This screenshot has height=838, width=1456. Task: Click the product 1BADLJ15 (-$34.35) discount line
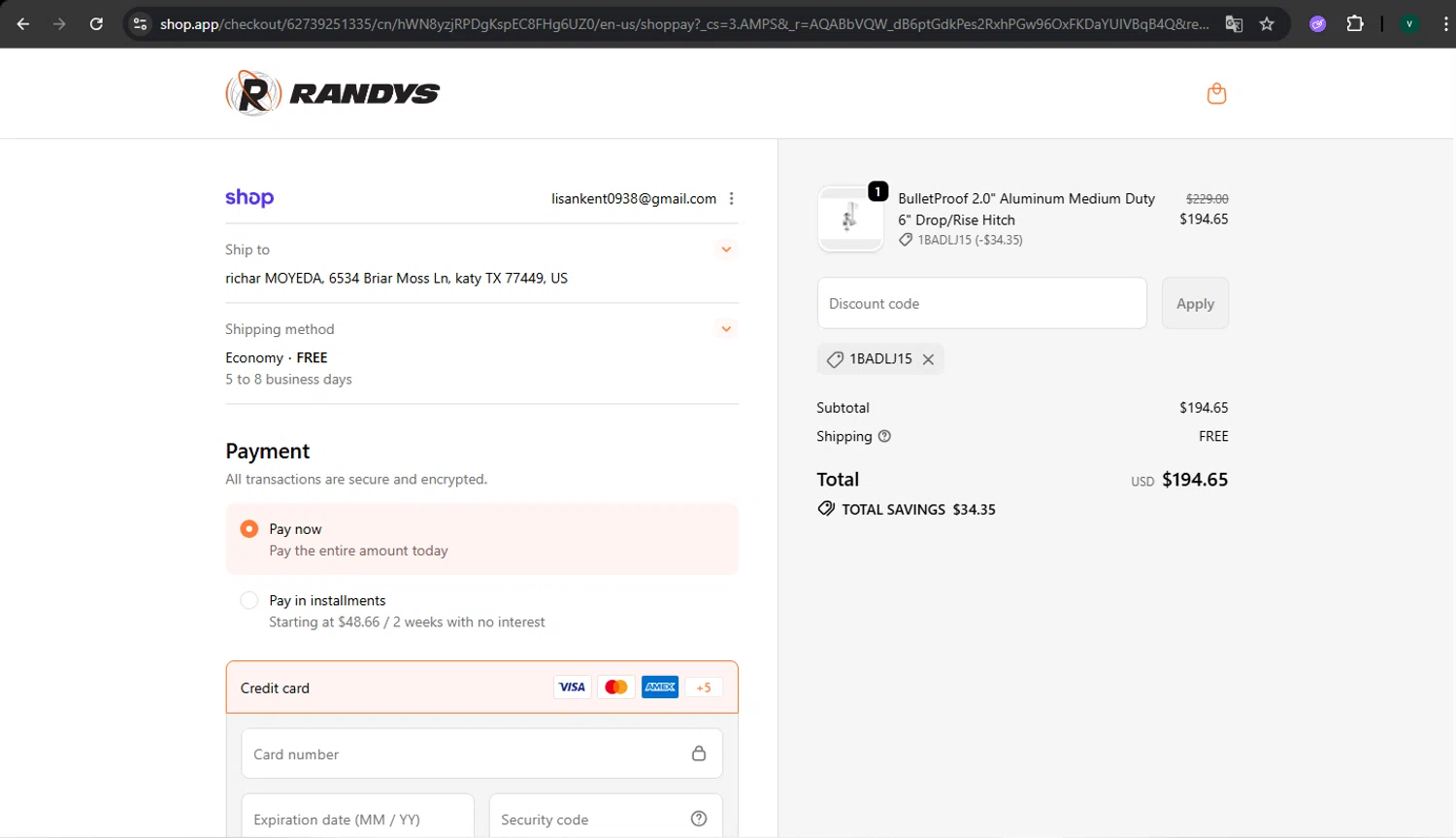(x=961, y=240)
